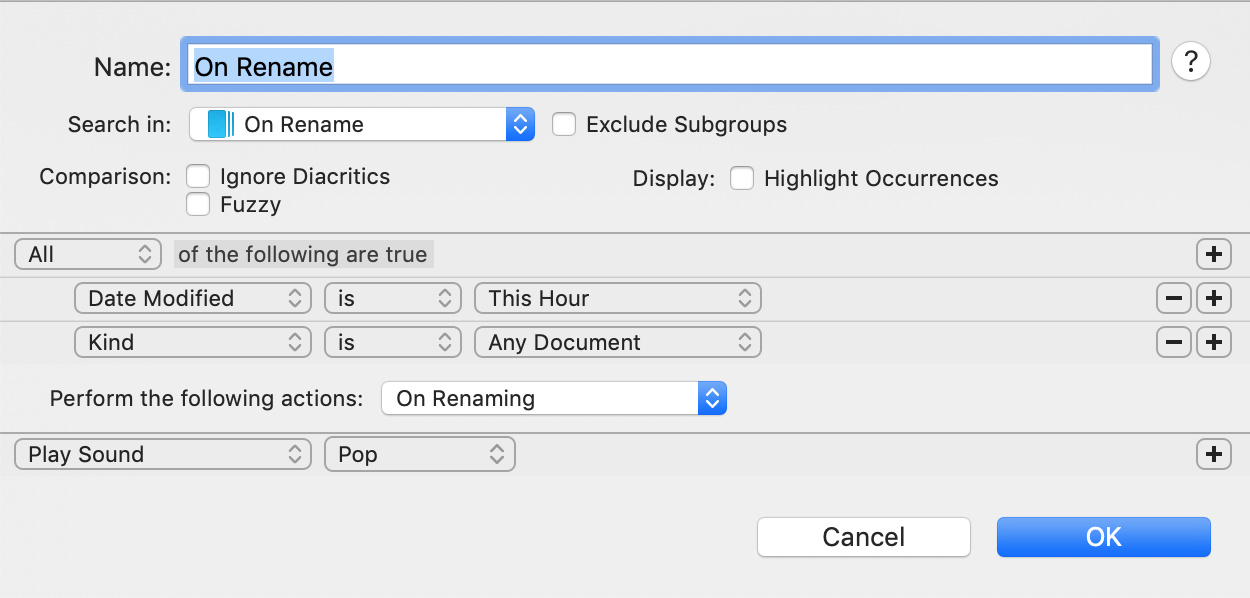Image resolution: width=1250 pixels, height=598 pixels.
Task: Check Ignore Diacritics comparison option
Action: pyautogui.click(x=198, y=175)
